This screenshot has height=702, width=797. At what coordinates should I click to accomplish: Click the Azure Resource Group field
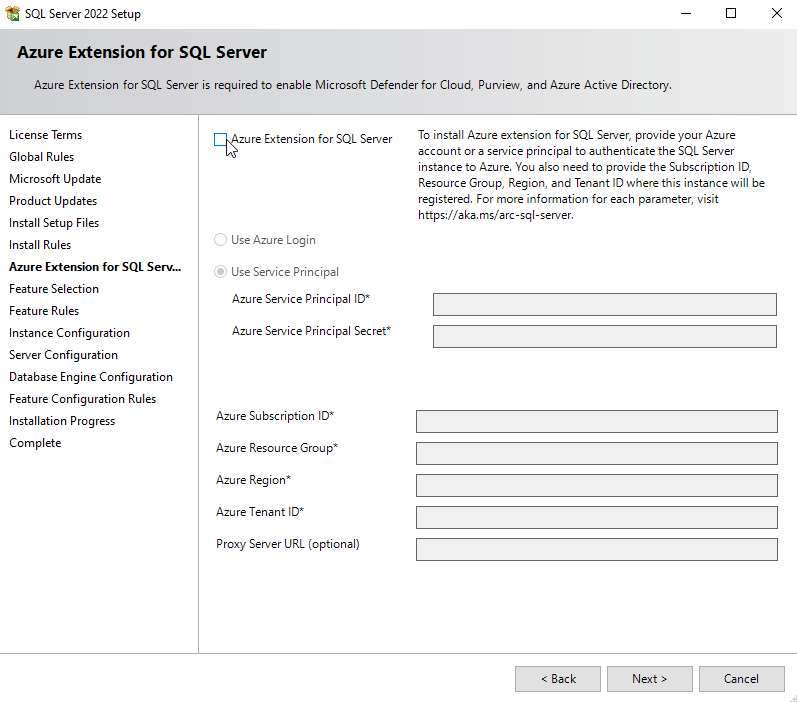[597, 453]
